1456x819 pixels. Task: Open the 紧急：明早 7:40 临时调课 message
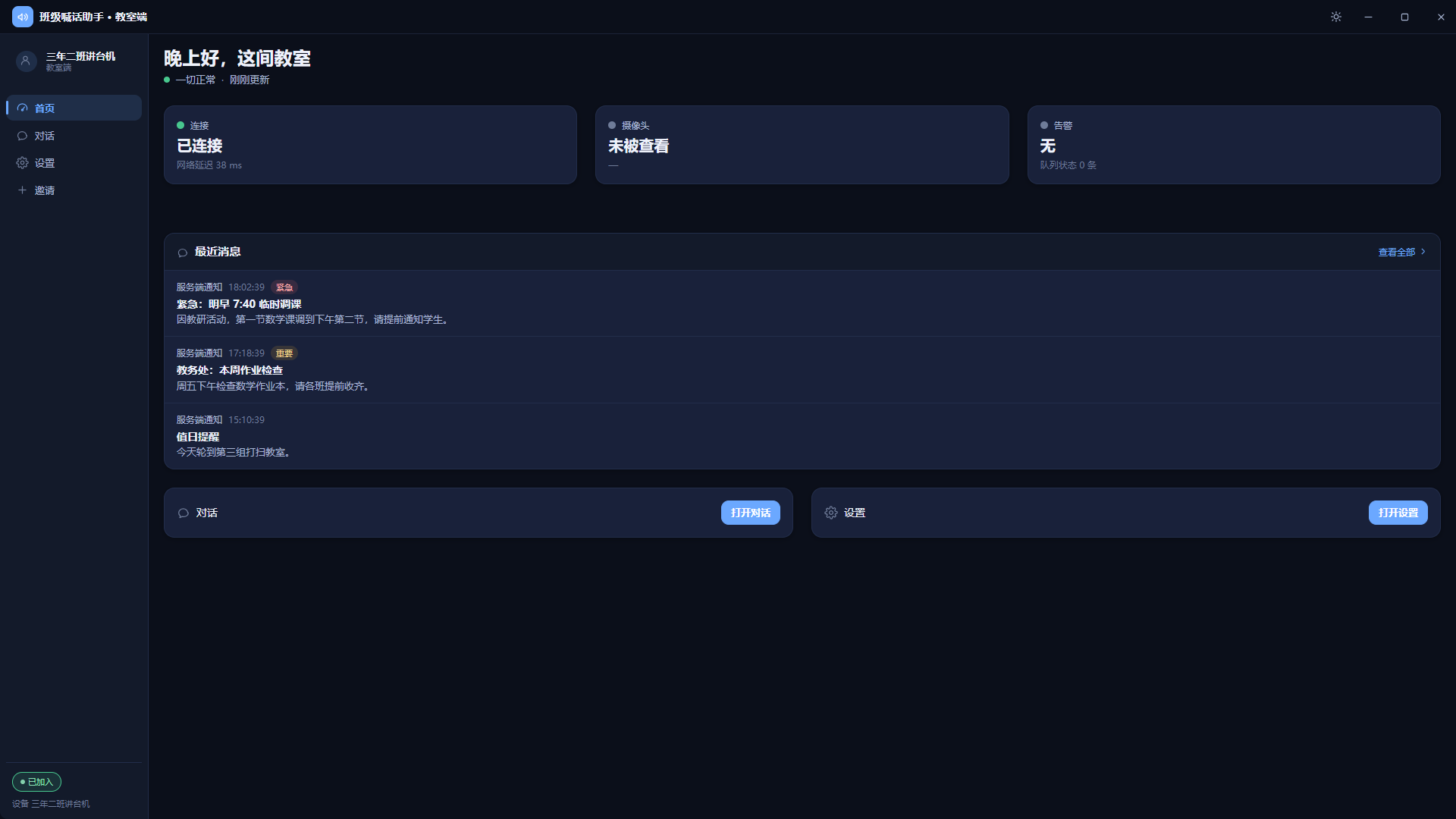[x=802, y=303]
